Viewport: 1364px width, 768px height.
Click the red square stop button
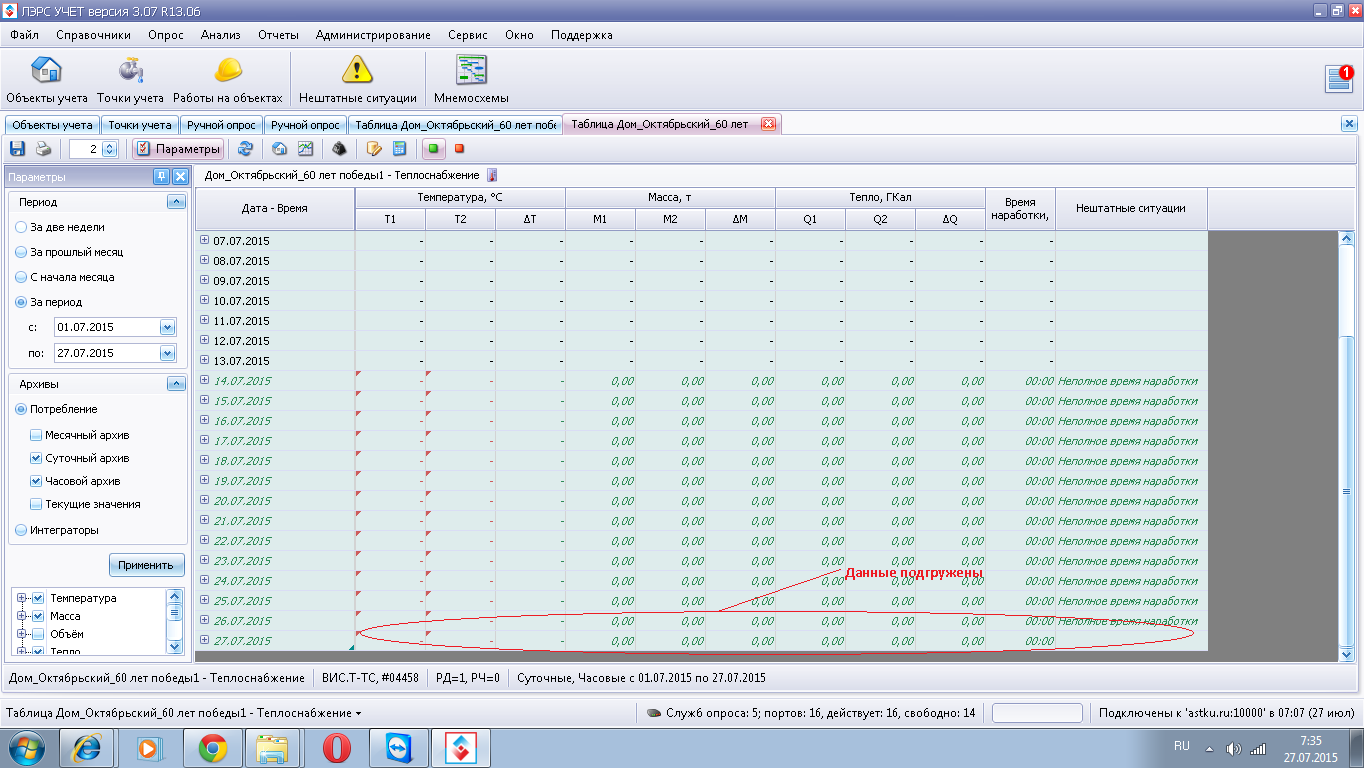pyautogui.click(x=460, y=149)
